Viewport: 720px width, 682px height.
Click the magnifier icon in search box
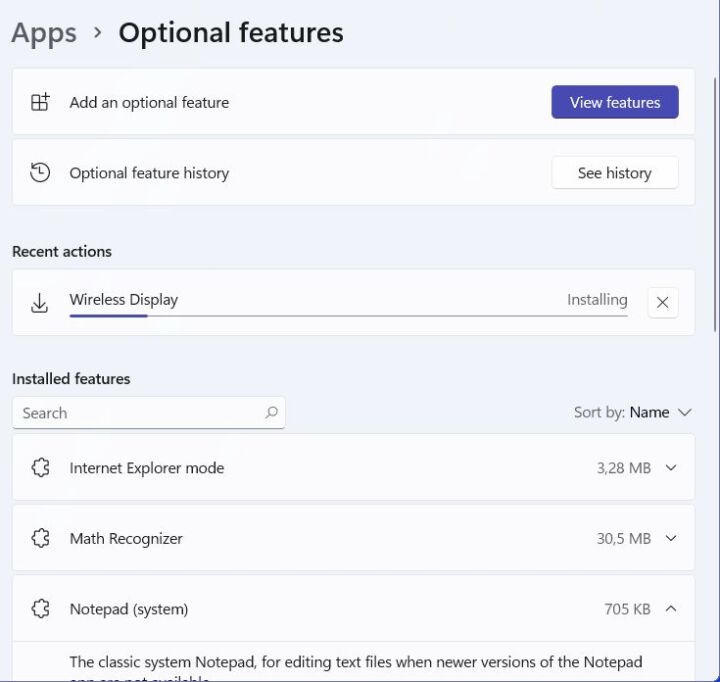pos(271,413)
